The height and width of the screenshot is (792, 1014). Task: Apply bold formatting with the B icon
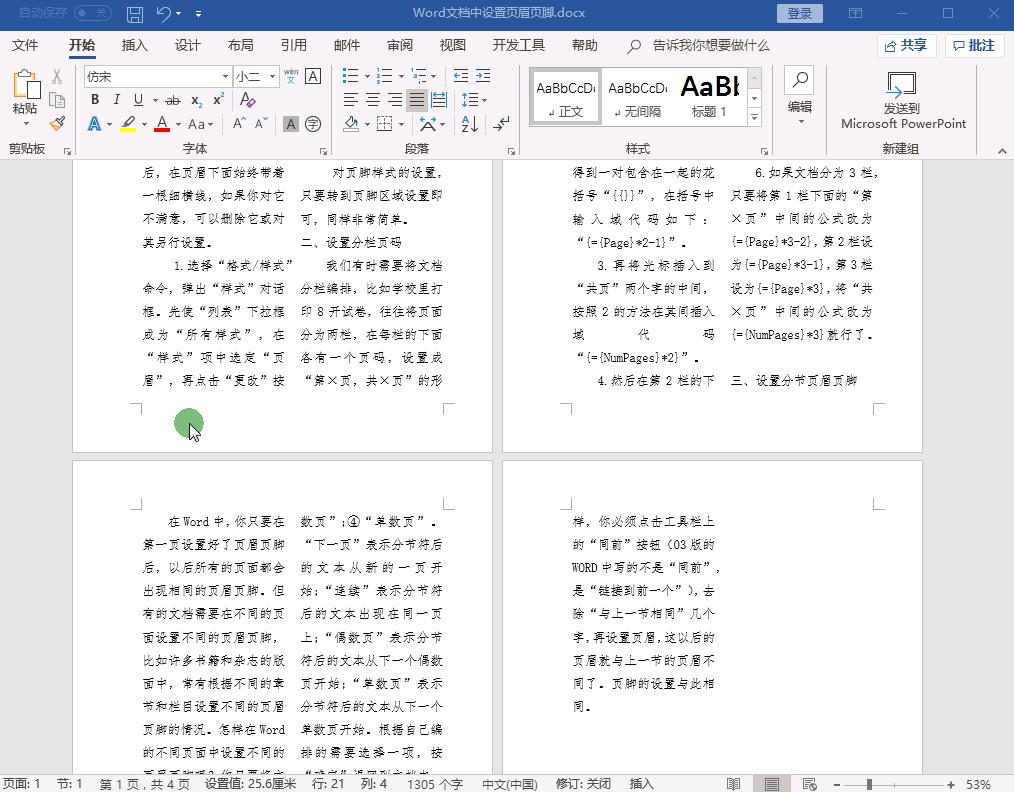95,99
